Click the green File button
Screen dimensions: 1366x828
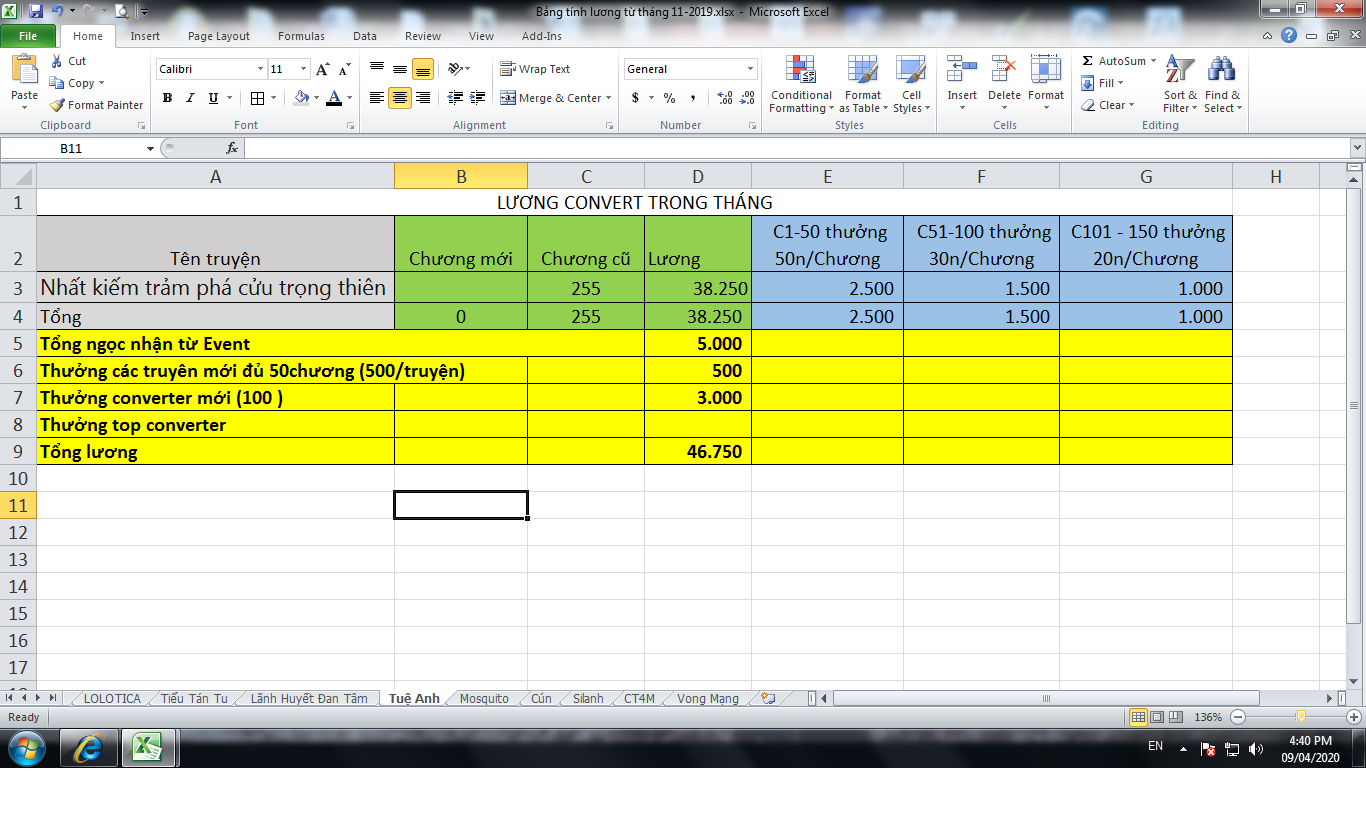pyautogui.click(x=28, y=36)
